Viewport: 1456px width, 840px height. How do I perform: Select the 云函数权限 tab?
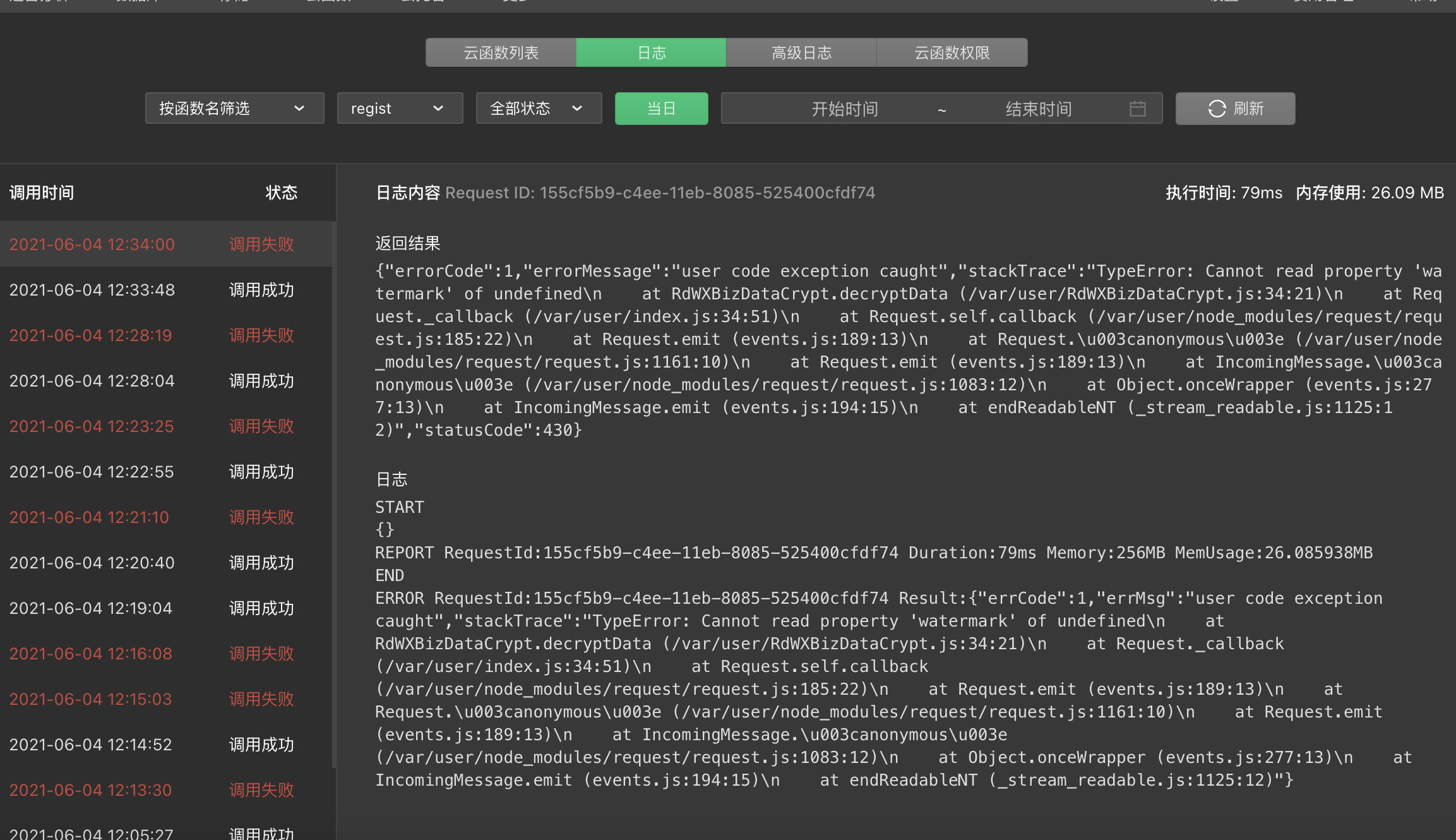(x=952, y=52)
